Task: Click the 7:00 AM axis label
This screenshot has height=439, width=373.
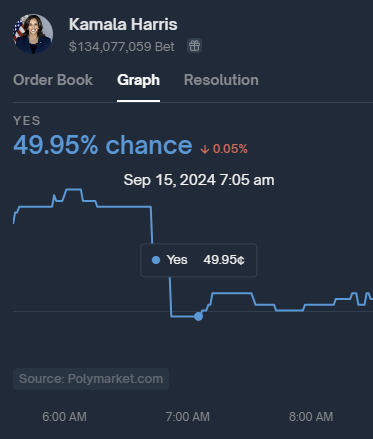Action: [188, 417]
